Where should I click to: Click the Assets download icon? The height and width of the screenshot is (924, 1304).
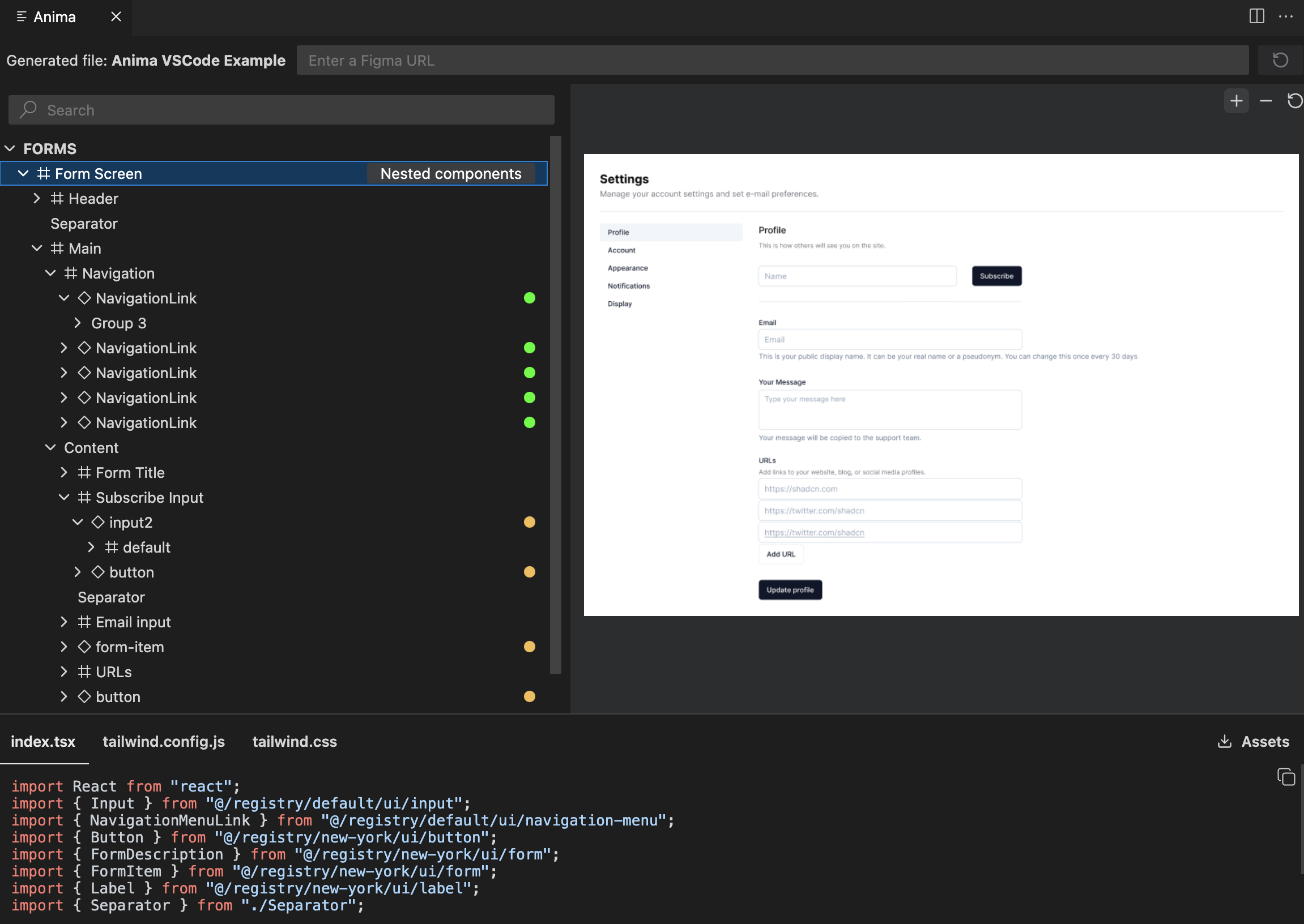coord(1224,741)
